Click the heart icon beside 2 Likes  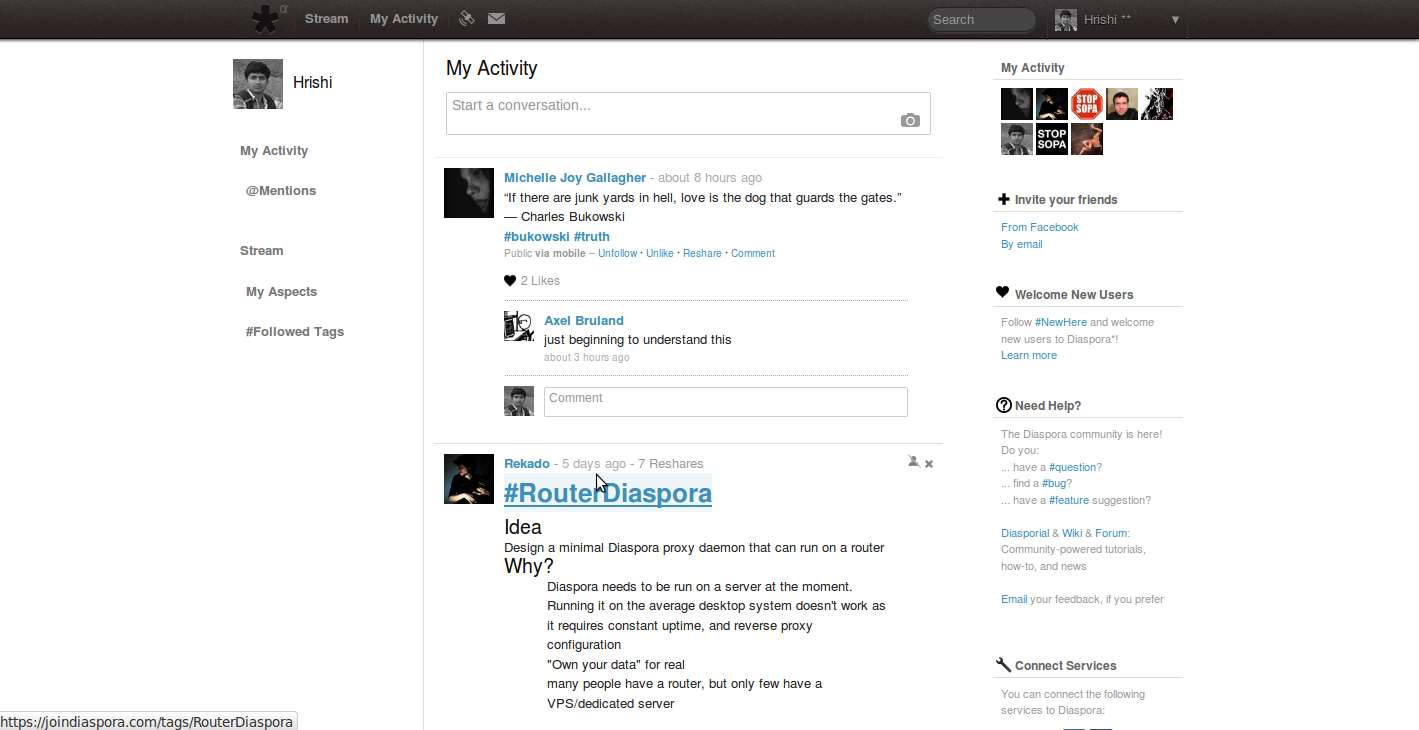click(510, 281)
